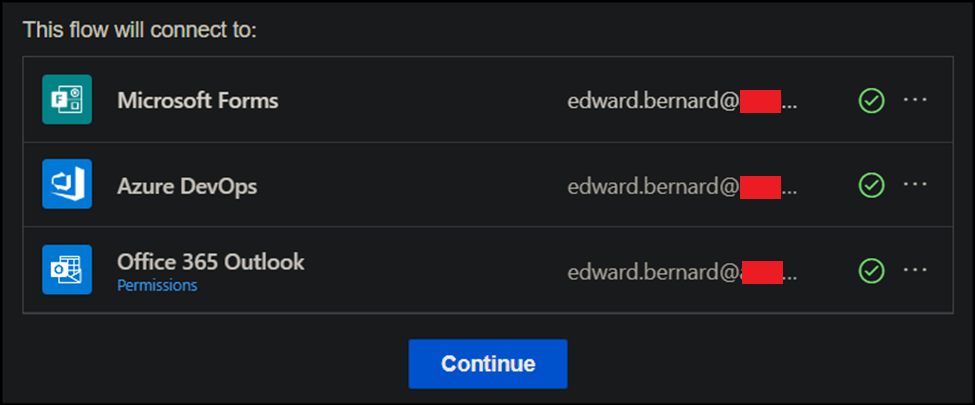Click the red redacted block in the Forms row
Screen dimensions: 975x405
pyautogui.click(x=760, y=100)
